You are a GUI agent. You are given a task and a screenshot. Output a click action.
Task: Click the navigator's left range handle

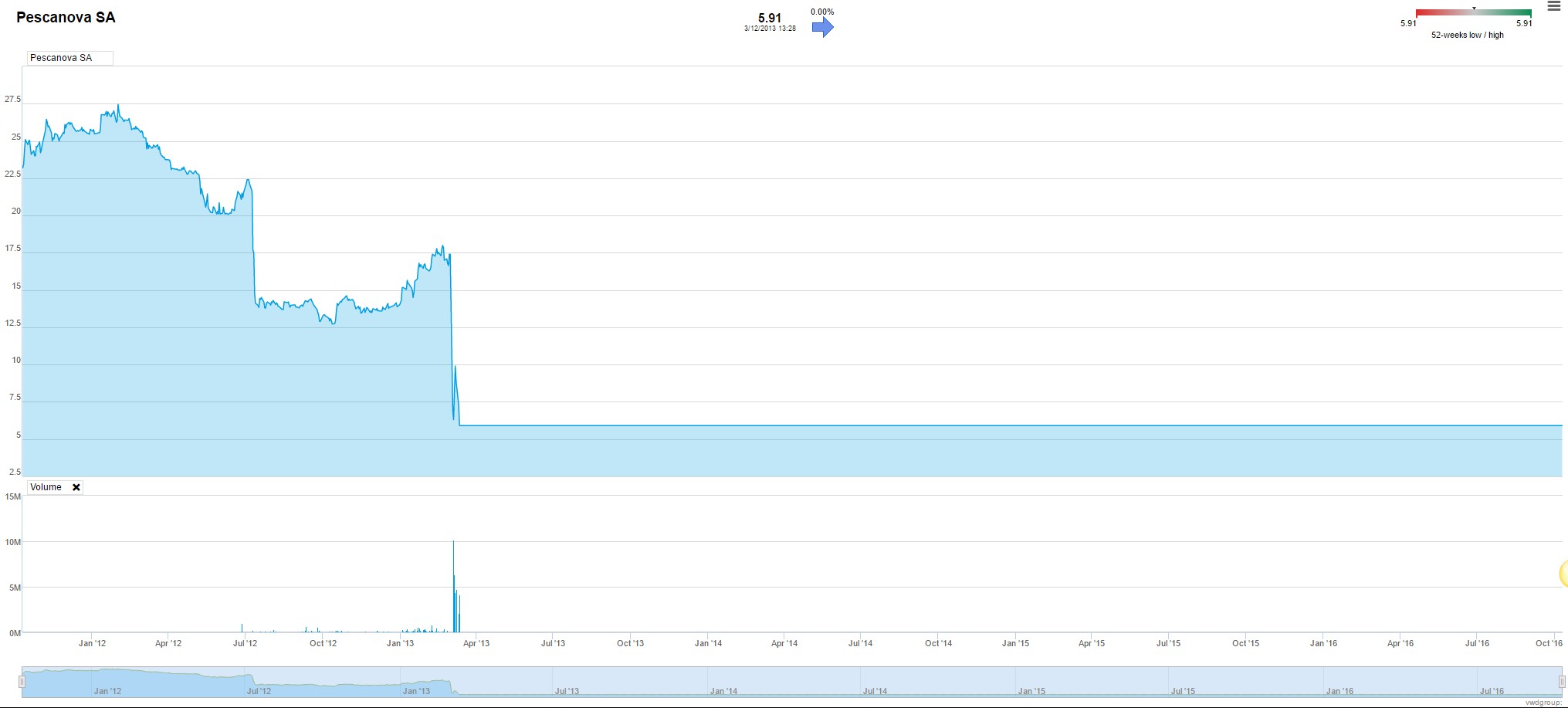click(22, 682)
